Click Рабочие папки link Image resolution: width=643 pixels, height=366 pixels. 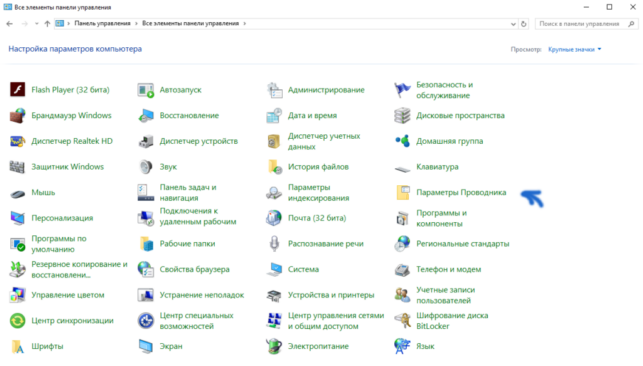[187, 244]
